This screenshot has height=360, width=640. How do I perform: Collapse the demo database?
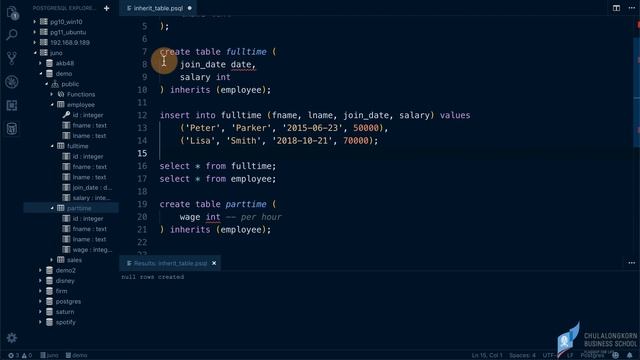40,73
